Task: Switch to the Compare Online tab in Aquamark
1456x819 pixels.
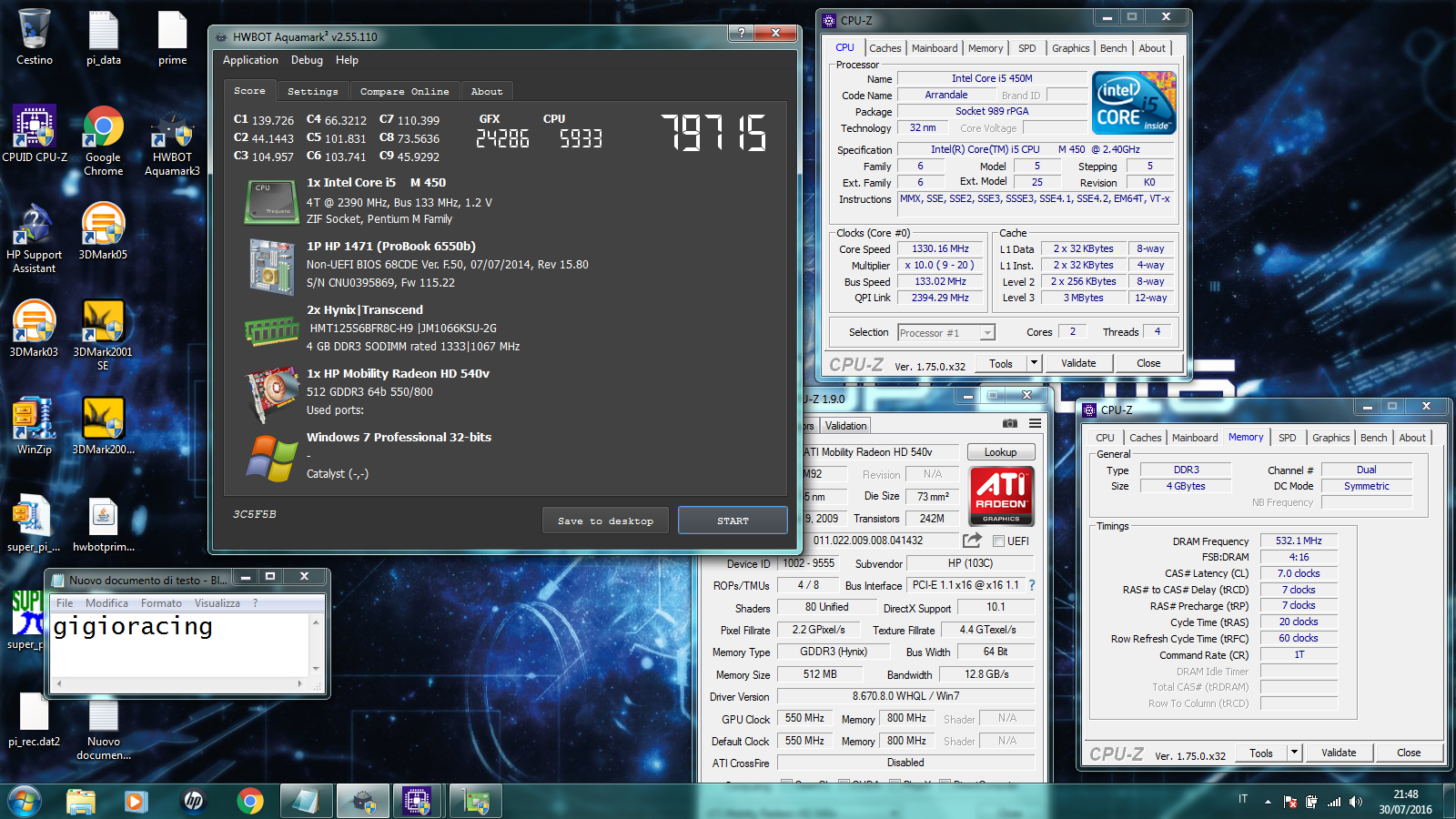Action: (x=404, y=91)
